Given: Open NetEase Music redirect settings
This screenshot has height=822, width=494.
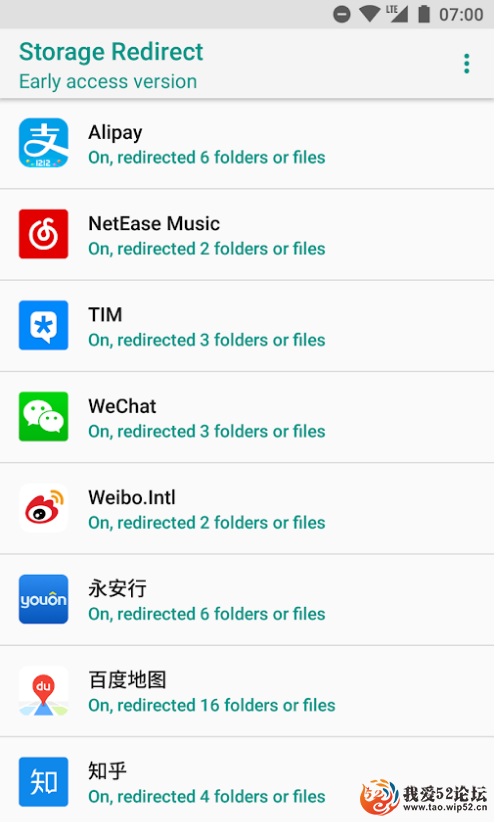Looking at the screenshot, I should (247, 234).
